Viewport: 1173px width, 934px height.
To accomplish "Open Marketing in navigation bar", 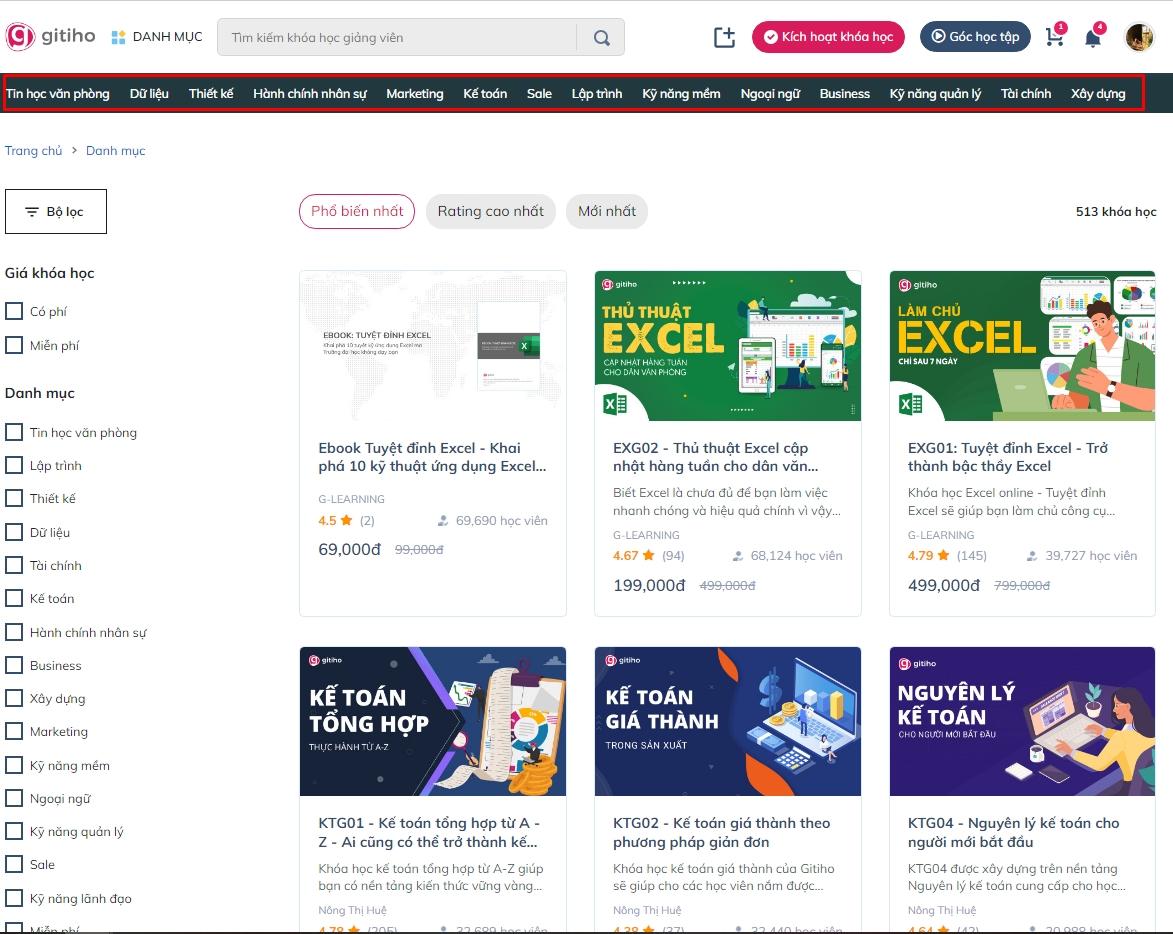I will [414, 93].
